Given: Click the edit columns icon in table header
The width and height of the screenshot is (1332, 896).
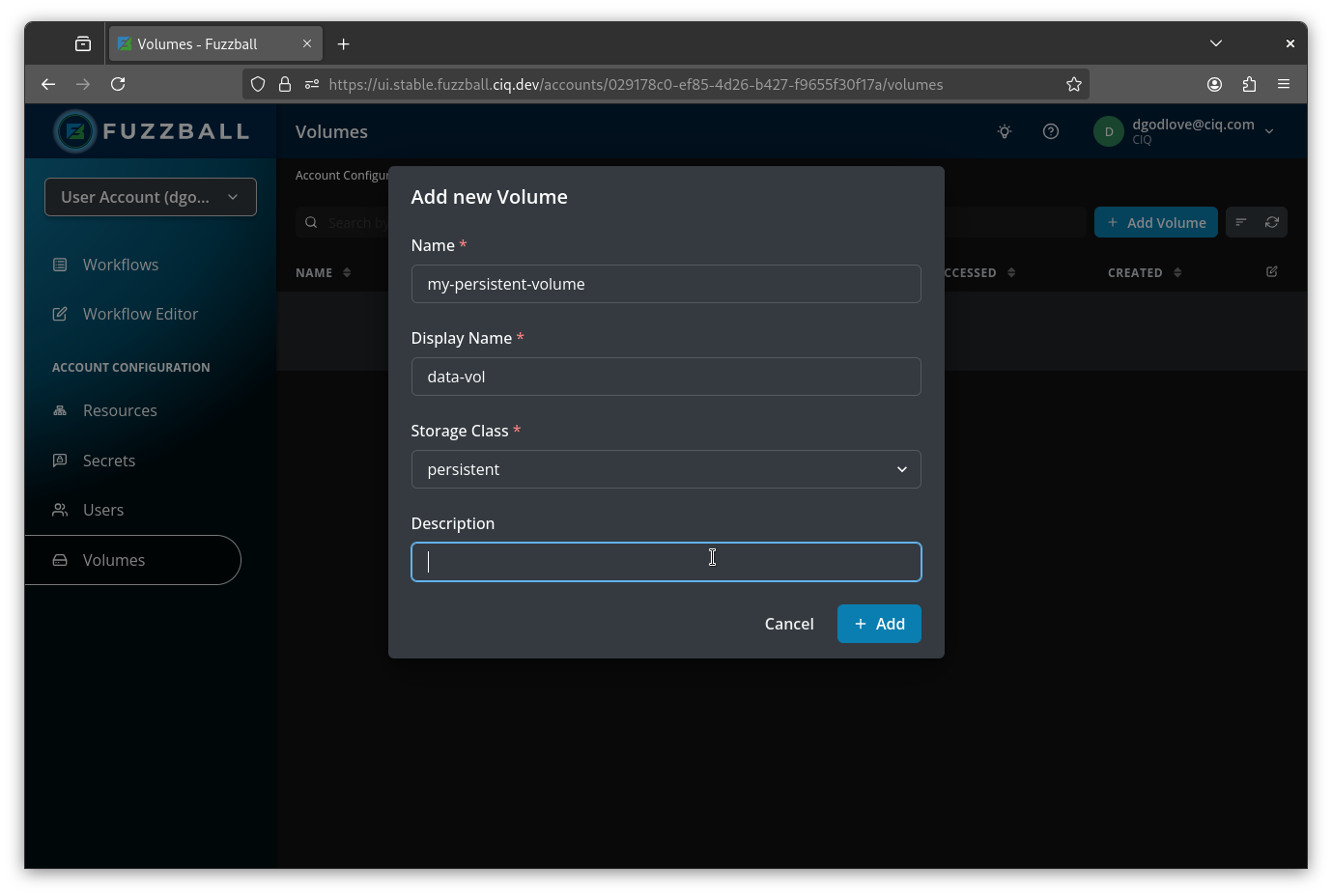Looking at the screenshot, I should (1272, 272).
